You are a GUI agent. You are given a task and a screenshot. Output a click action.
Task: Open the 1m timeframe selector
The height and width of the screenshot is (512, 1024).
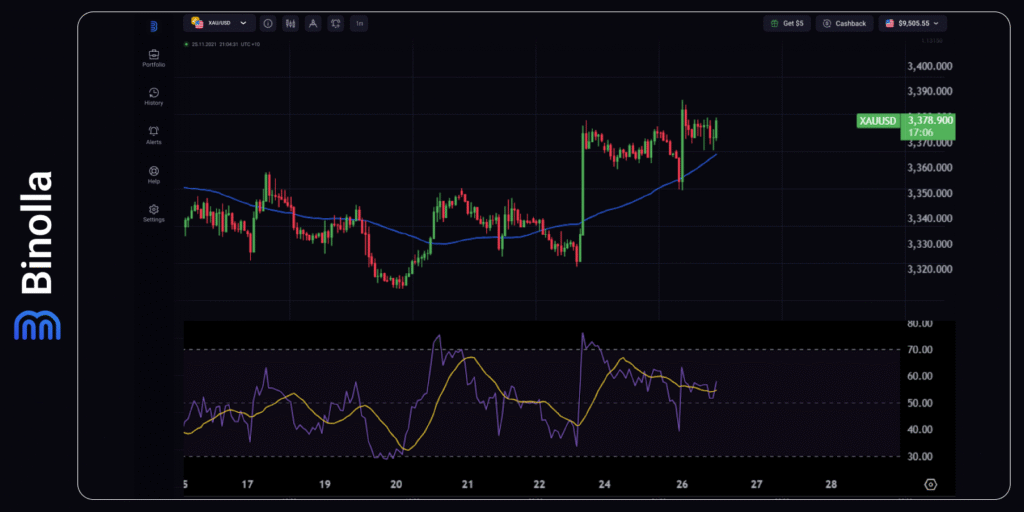[x=358, y=23]
